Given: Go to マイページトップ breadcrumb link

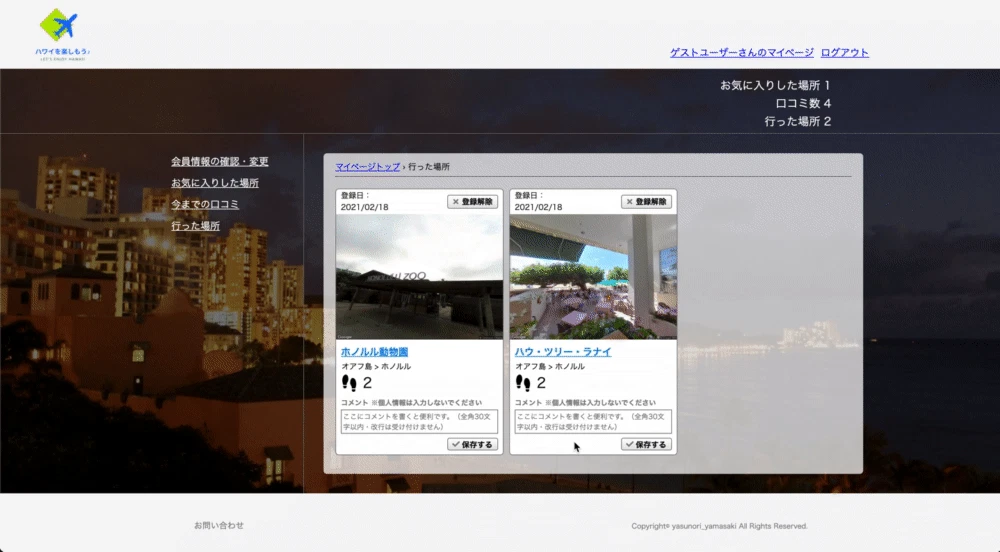Looking at the screenshot, I should click(367, 166).
